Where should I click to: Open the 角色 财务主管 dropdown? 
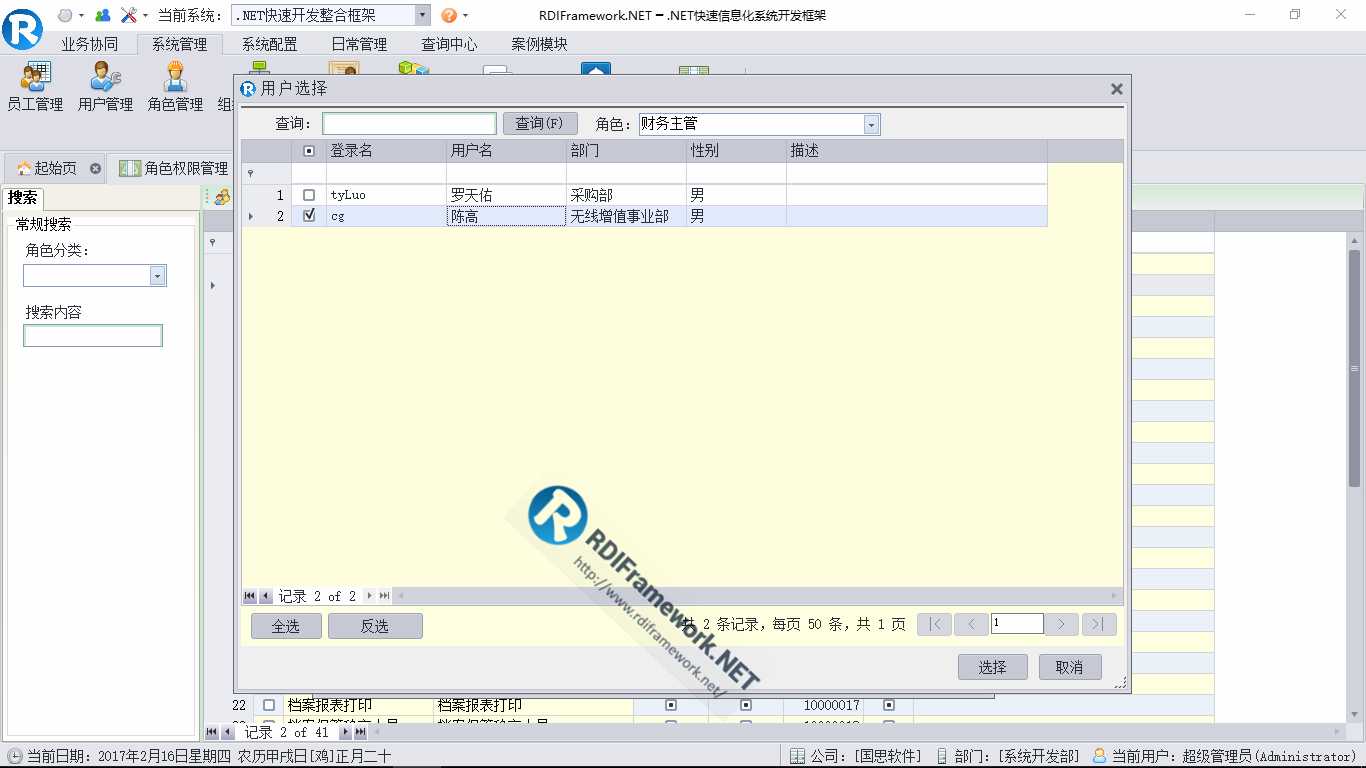871,124
